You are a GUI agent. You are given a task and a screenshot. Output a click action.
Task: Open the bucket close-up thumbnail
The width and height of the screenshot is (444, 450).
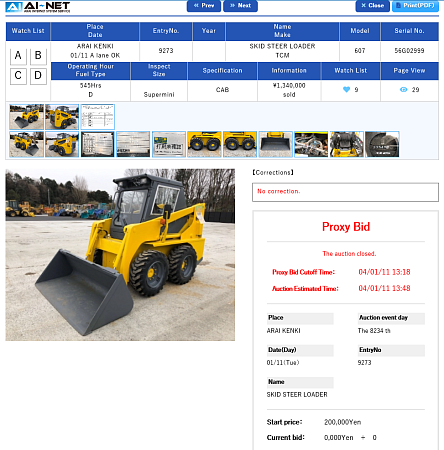(x=276, y=144)
